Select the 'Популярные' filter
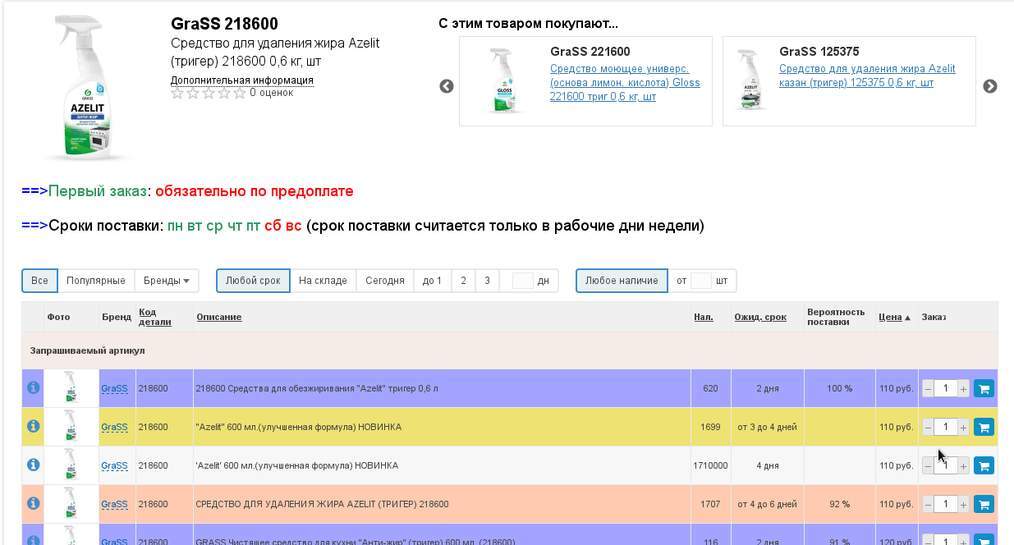This screenshot has width=1014, height=545. 96,281
